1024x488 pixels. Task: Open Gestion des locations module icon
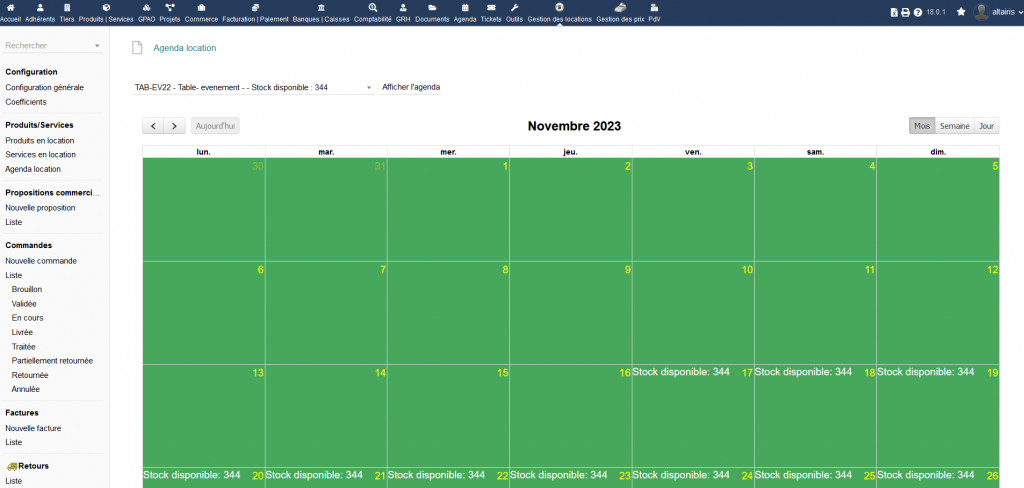[x=559, y=7]
